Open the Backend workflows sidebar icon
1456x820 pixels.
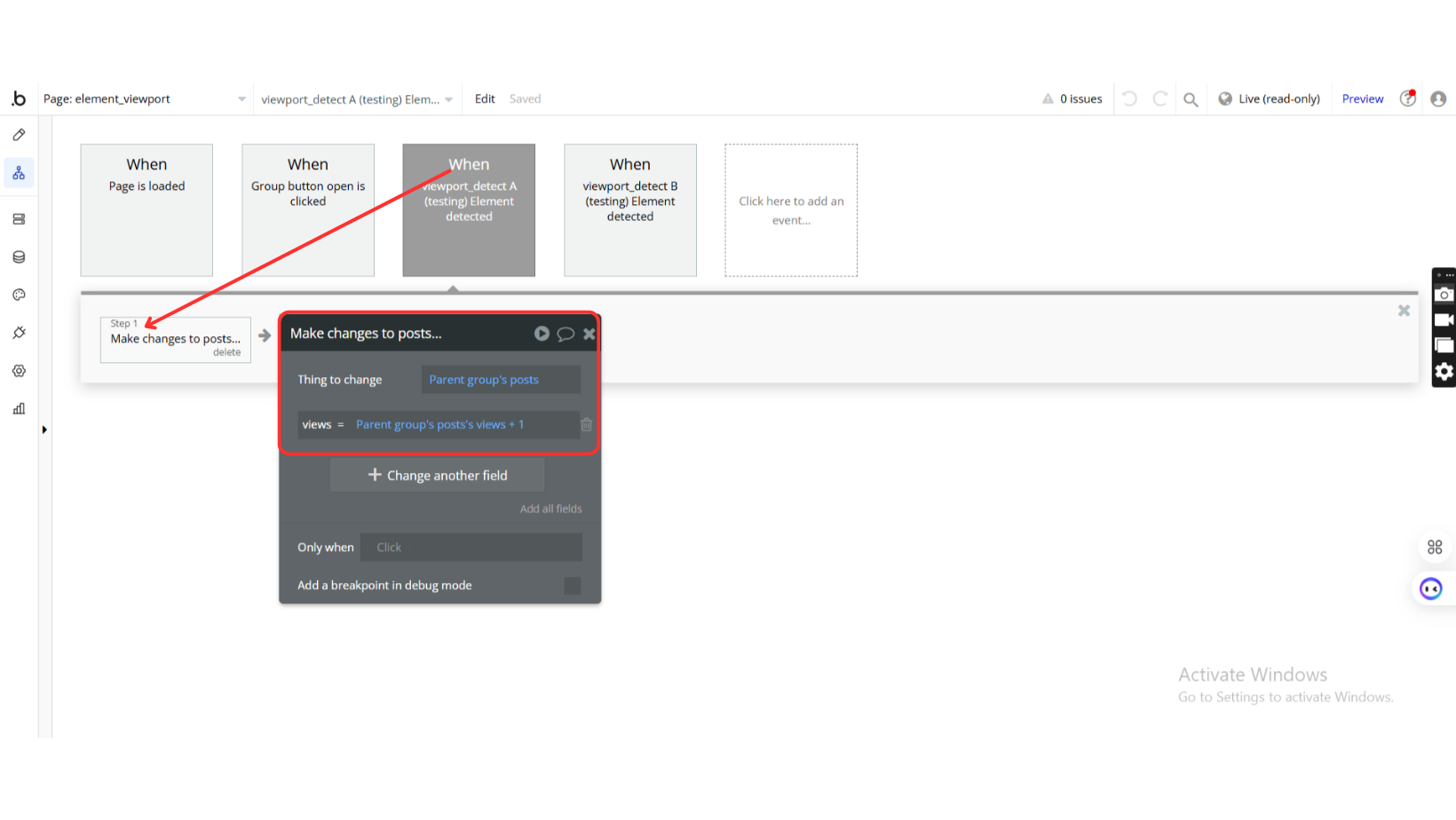click(19, 219)
